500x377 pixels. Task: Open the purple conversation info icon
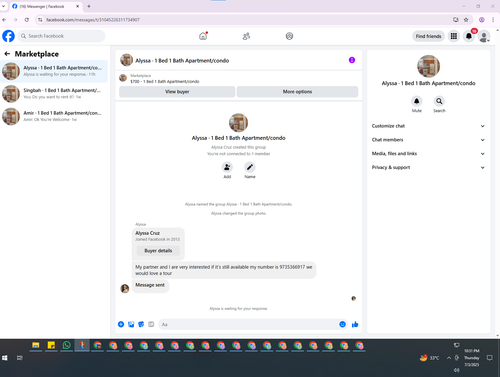pyautogui.click(x=352, y=60)
